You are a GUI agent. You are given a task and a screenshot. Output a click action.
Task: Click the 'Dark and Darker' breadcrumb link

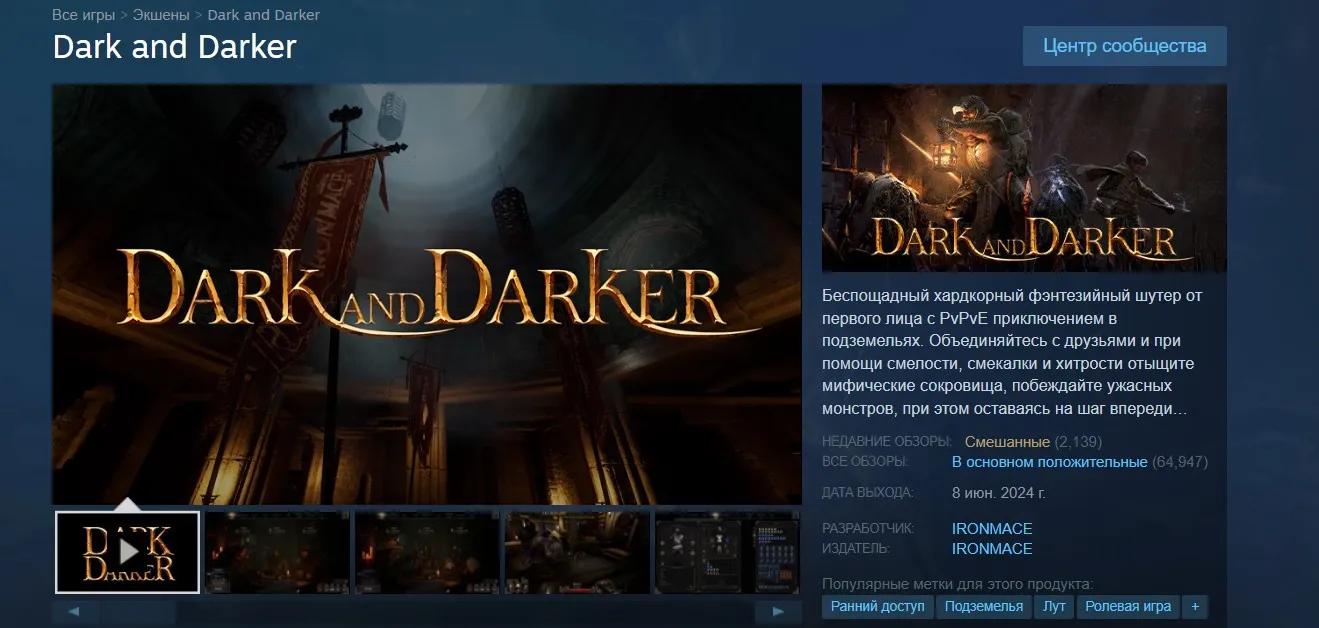pyautogui.click(x=264, y=15)
